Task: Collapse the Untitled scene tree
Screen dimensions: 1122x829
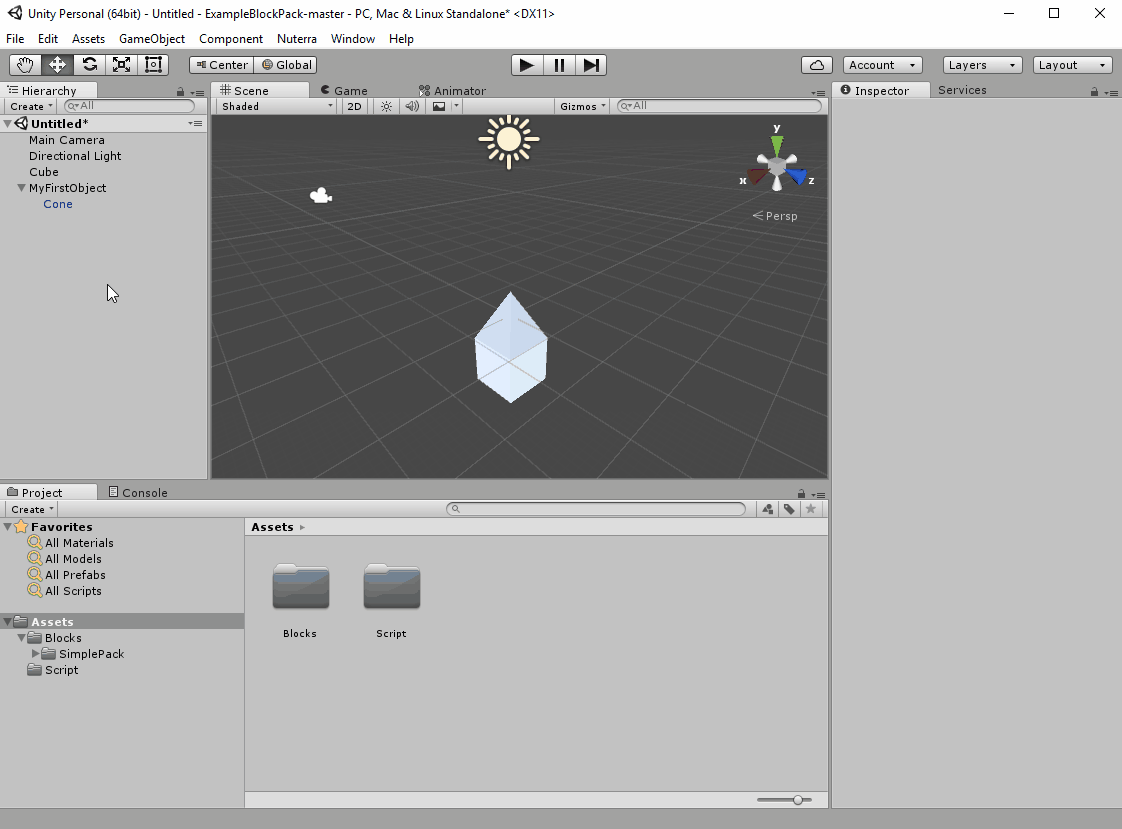Action: 7,124
